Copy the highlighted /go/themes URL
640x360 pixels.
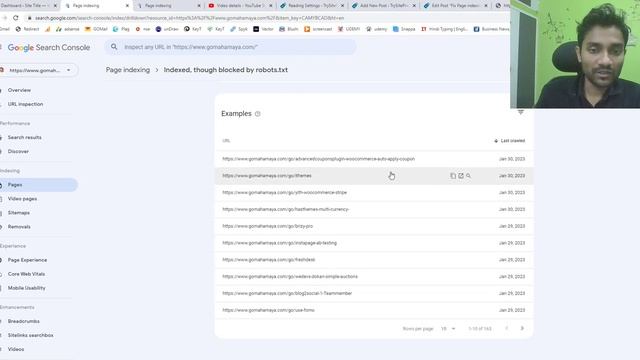453,176
